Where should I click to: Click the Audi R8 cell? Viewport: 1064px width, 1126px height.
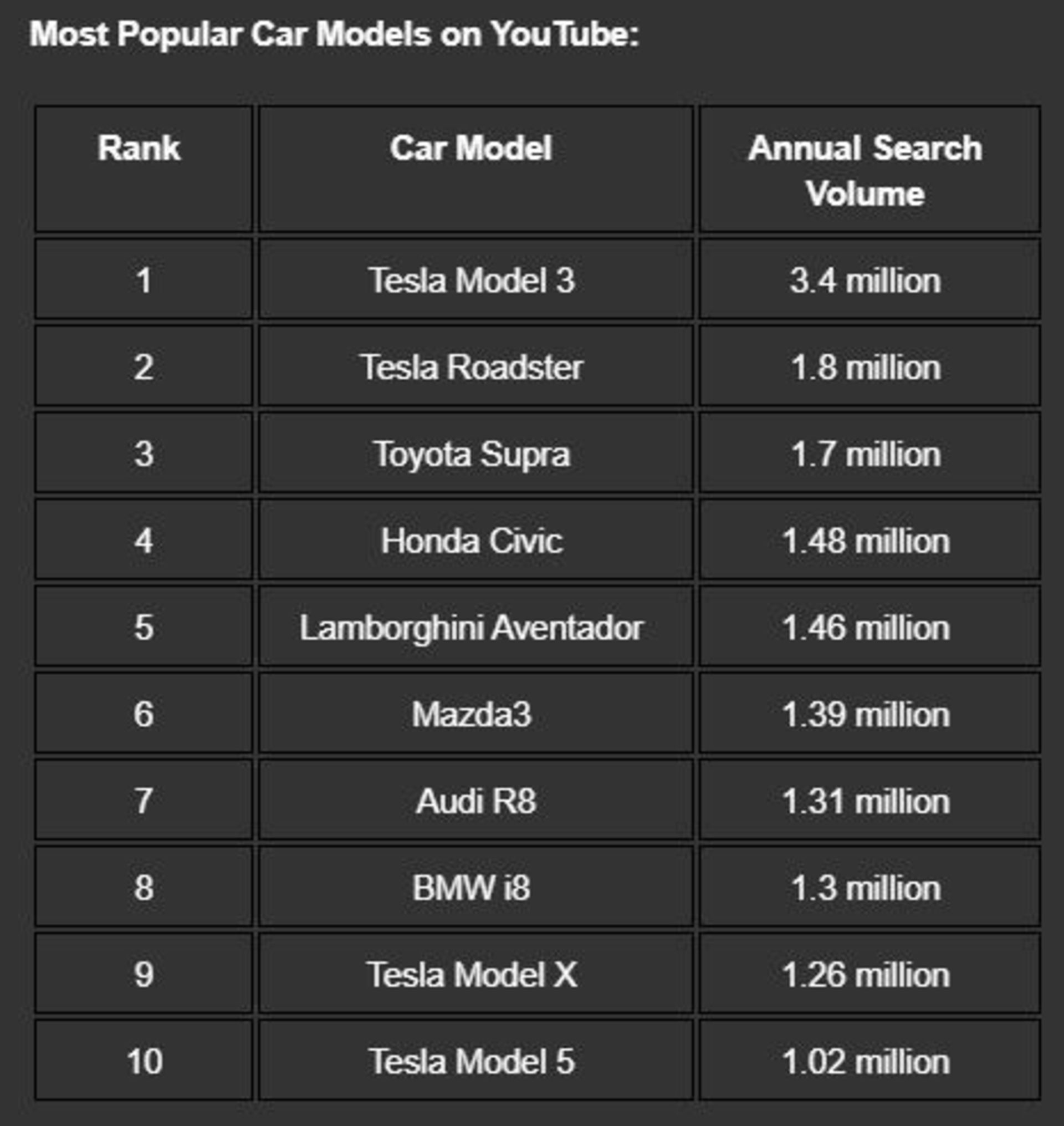(x=475, y=801)
